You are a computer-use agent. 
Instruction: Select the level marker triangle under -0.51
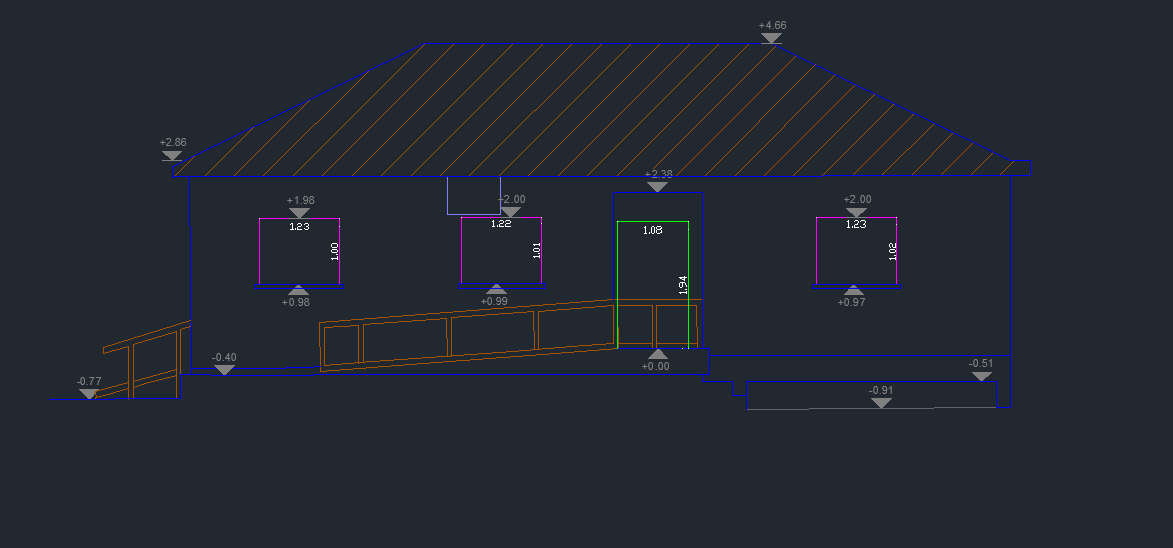[982, 377]
